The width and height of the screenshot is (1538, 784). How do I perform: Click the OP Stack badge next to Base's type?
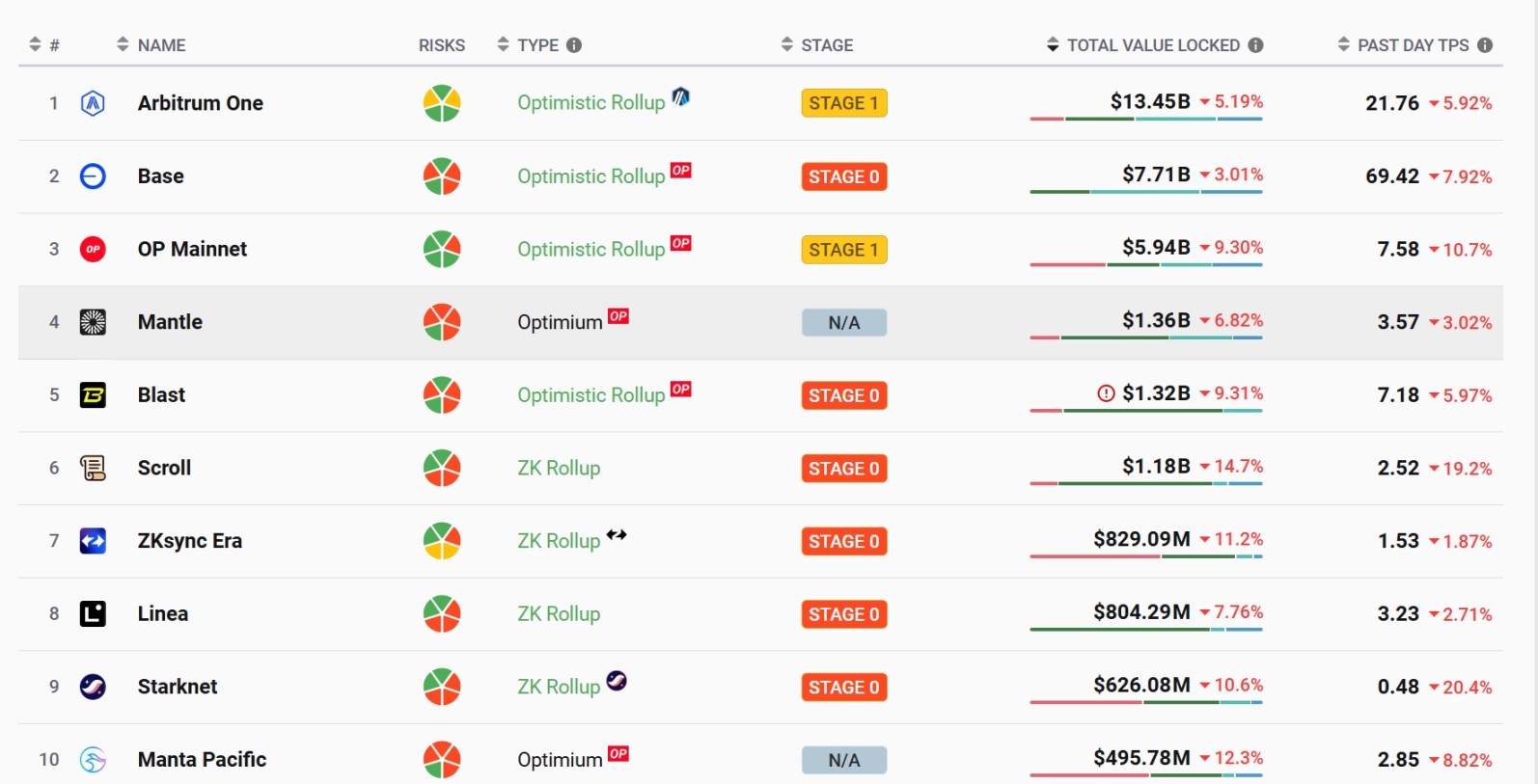point(681,170)
